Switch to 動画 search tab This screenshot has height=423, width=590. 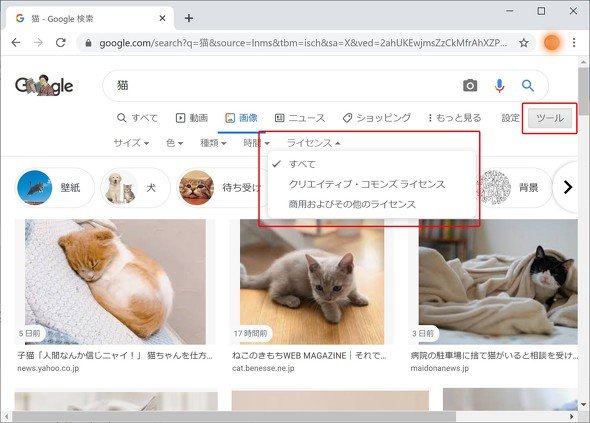192,118
